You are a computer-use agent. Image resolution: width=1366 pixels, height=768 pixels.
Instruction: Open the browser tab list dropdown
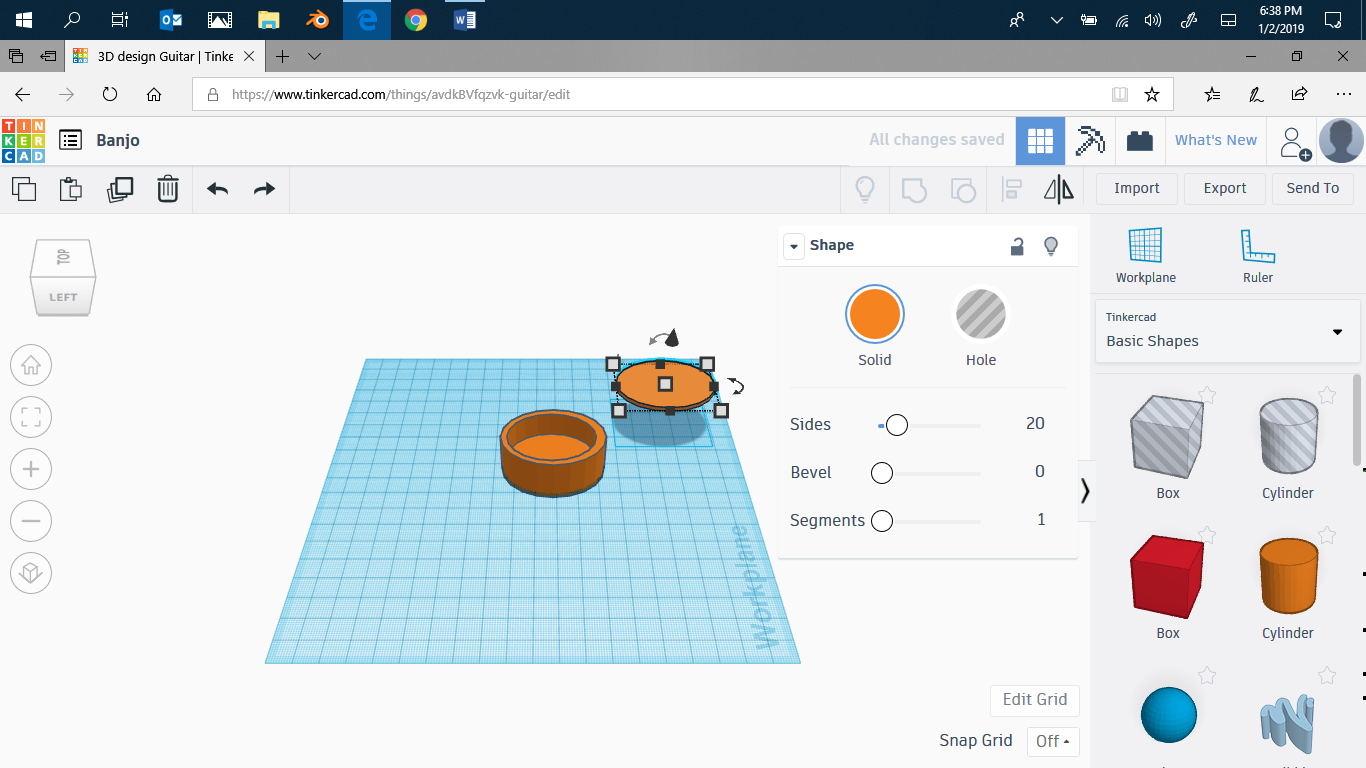pos(314,56)
